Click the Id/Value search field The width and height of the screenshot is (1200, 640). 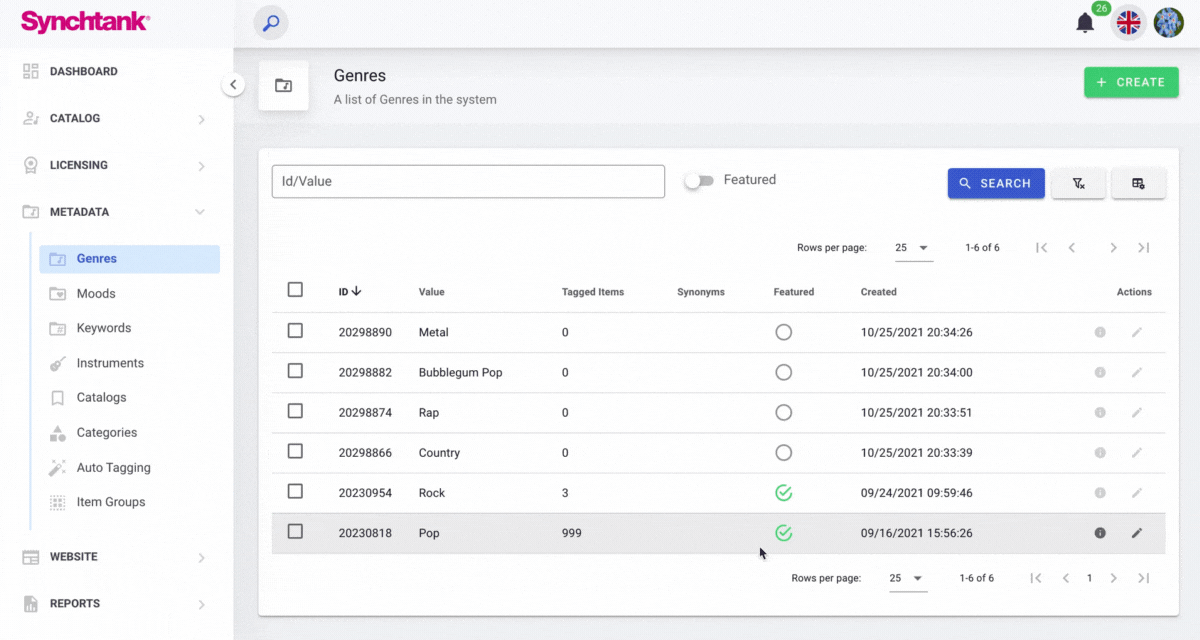click(x=468, y=182)
